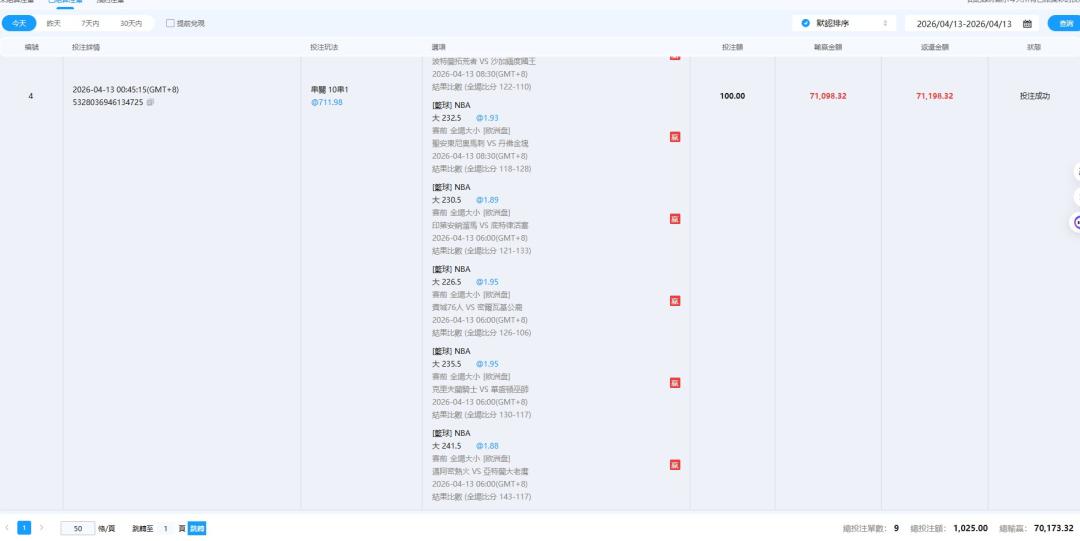Click the red win badge for 大 226.5 selection
Viewport: 1080px width, 541px height.
point(675,300)
